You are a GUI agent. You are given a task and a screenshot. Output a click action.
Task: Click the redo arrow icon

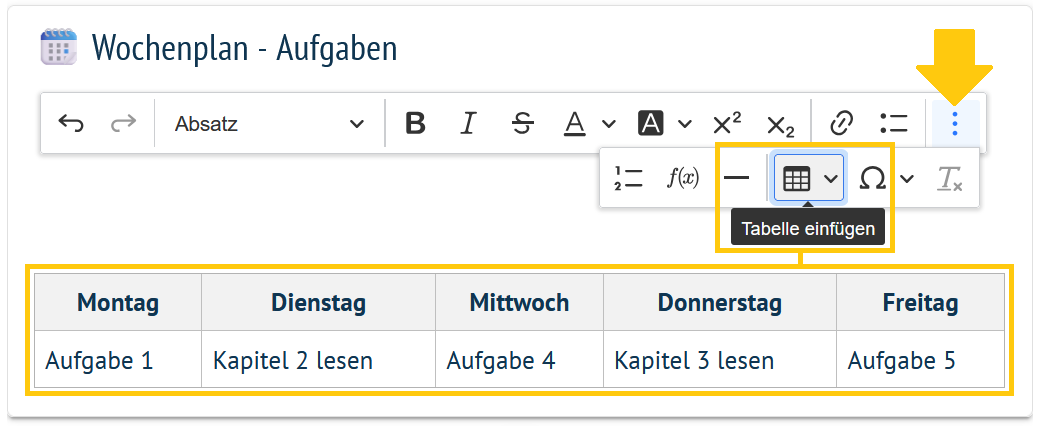point(123,124)
